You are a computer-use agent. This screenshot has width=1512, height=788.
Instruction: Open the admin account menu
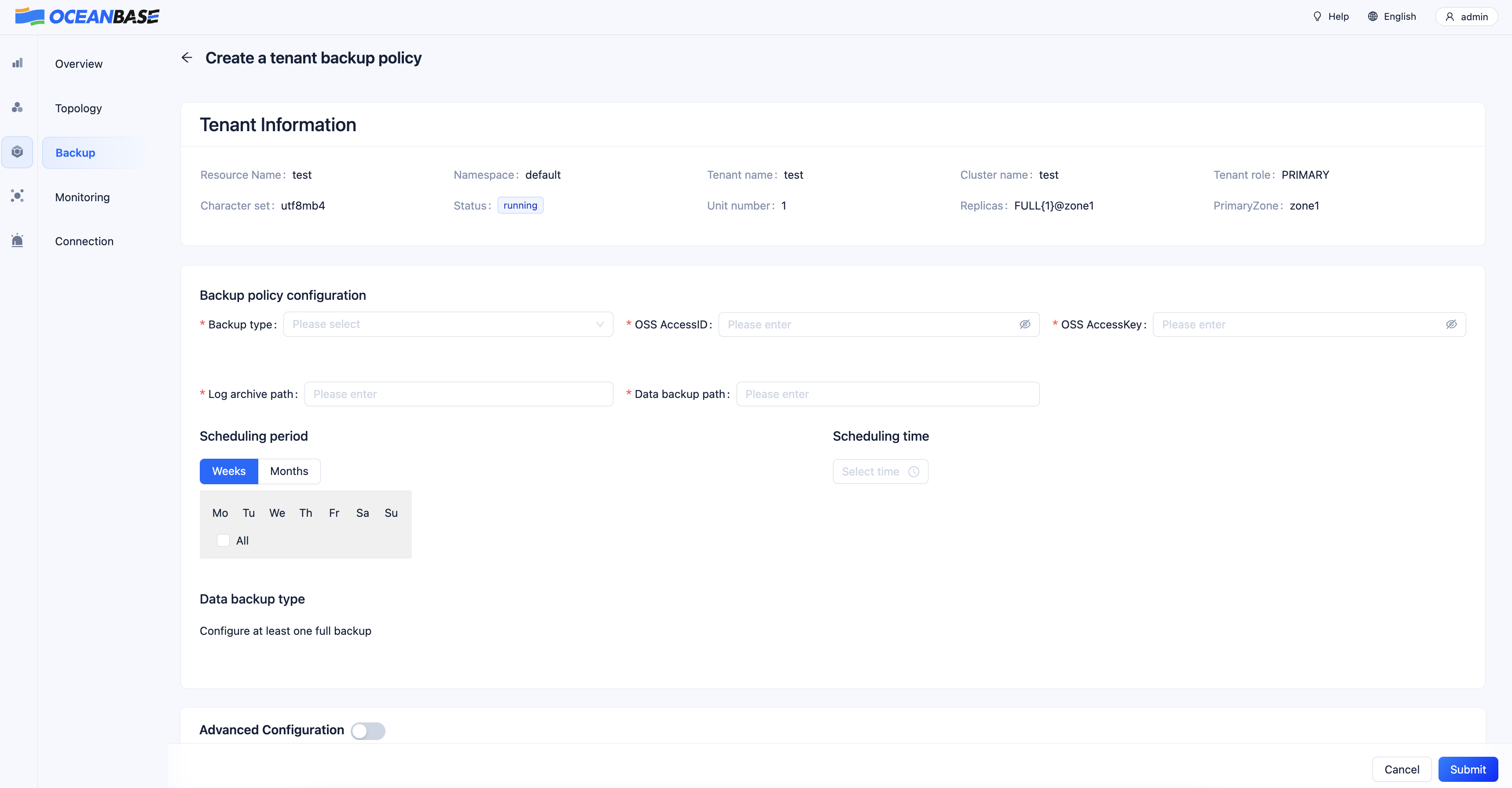[x=1466, y=17]
